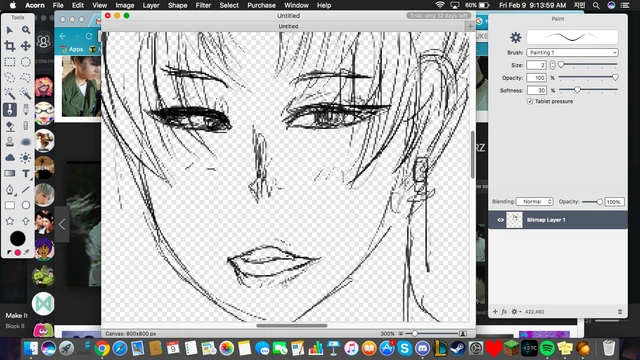Select the Smudge tool
The width and height of the screenshot is (640, 360).
point(26,142)
